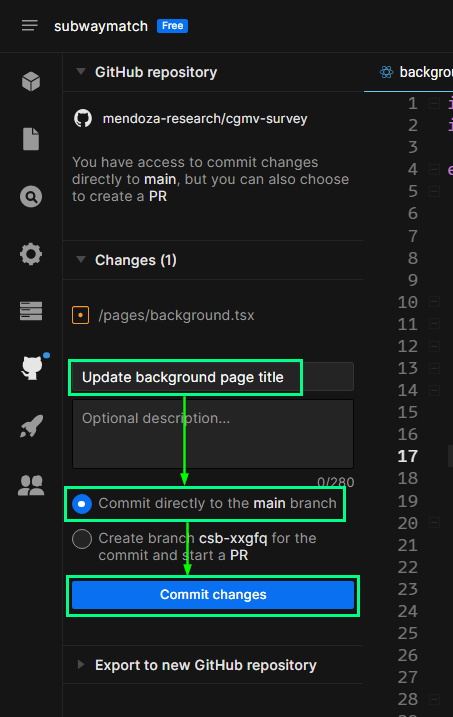Open the File Explorer page icon
Screen dimensions: 453x717
coord(31,139)
